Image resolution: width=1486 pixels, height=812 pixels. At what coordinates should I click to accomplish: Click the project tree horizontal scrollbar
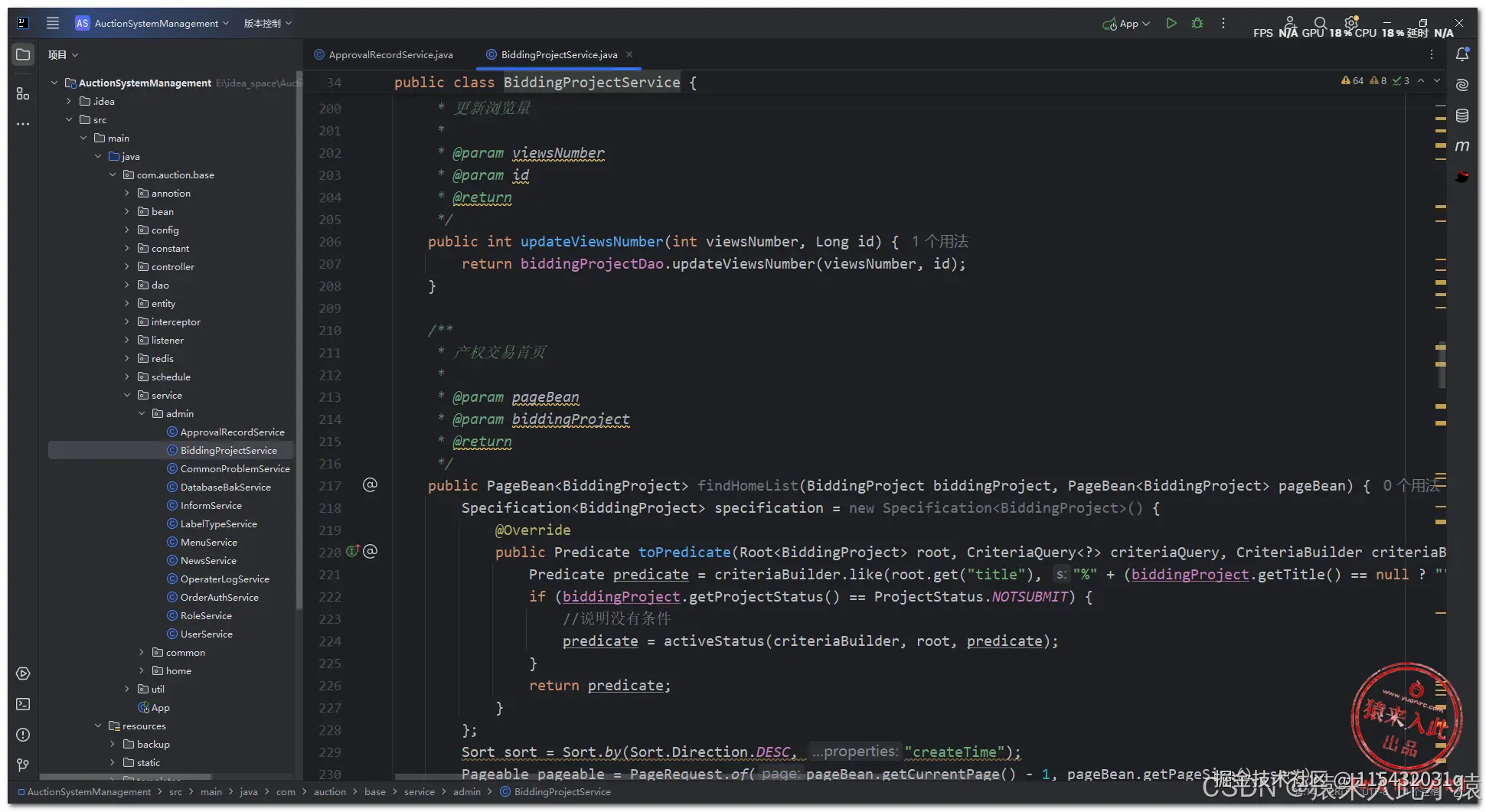[126, 776]
